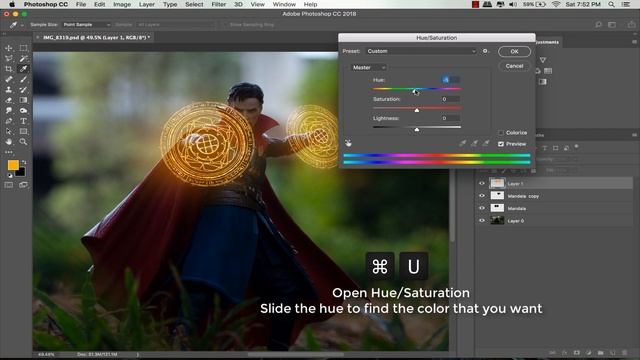
Task: Hide Layer 0 with its eye icon
Action: click(482, 220)
